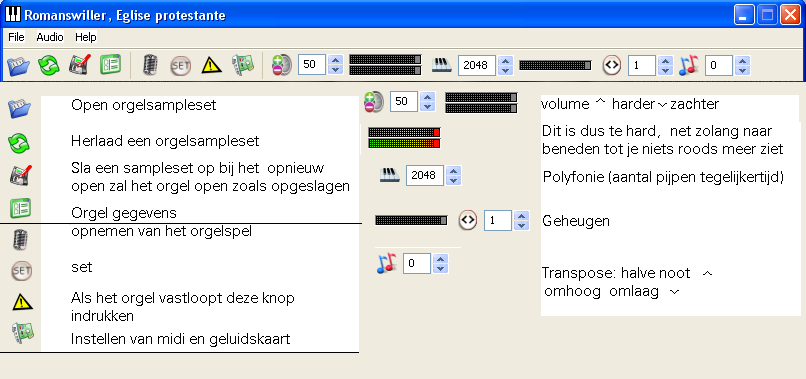The width and height of the screenshot is (806, 379).
Task: Start recording with the toolbar microphone icon
Action: coord(150,65)
